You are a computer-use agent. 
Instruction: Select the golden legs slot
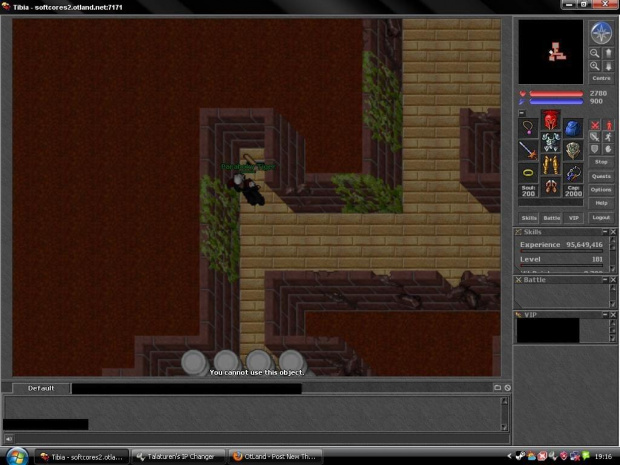coord(550,165)
